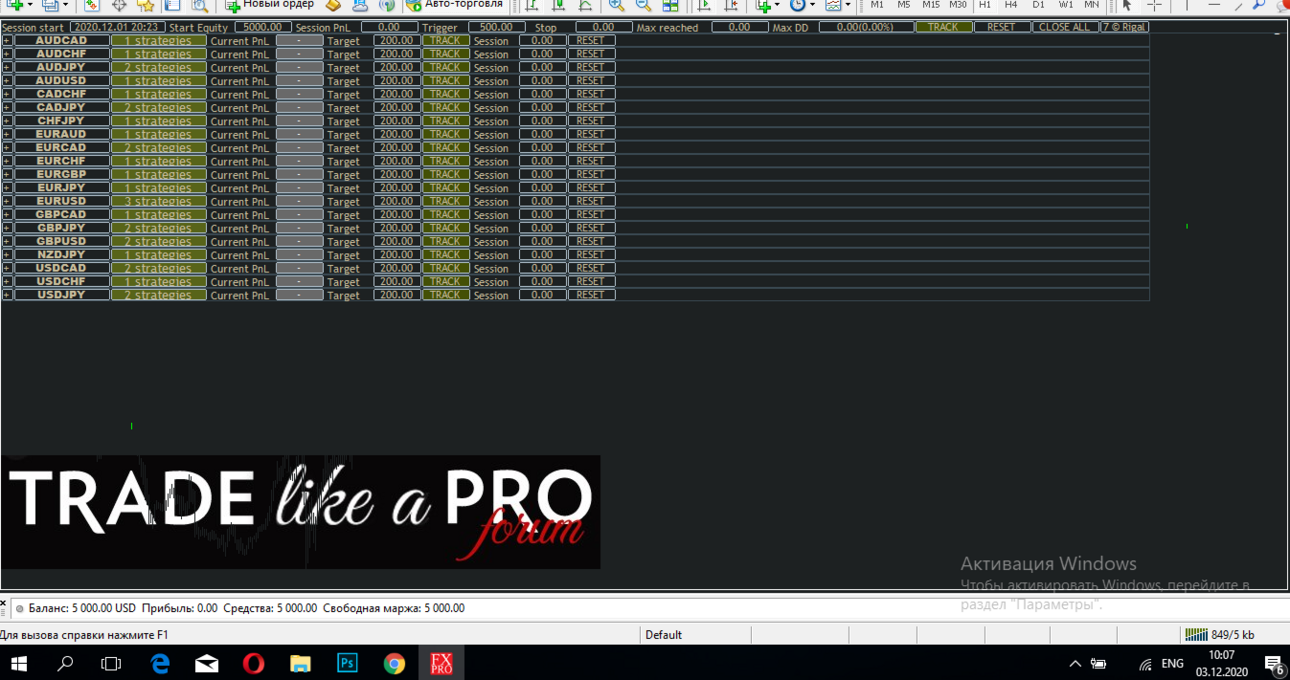The width and height of the screenshot is (1290, 680).
Task: Open File Explorer from the taskbar
Action: point(300,663)
